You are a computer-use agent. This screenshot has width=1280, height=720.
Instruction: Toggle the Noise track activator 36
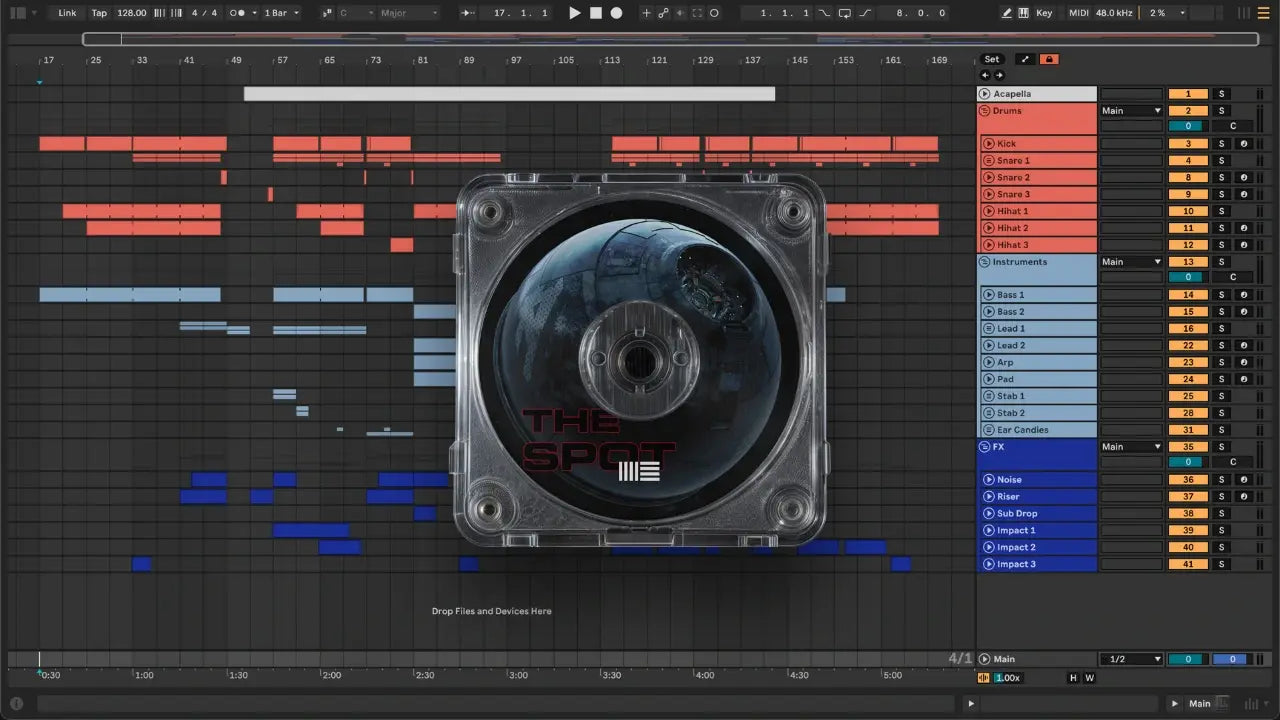pos(1188,480)
